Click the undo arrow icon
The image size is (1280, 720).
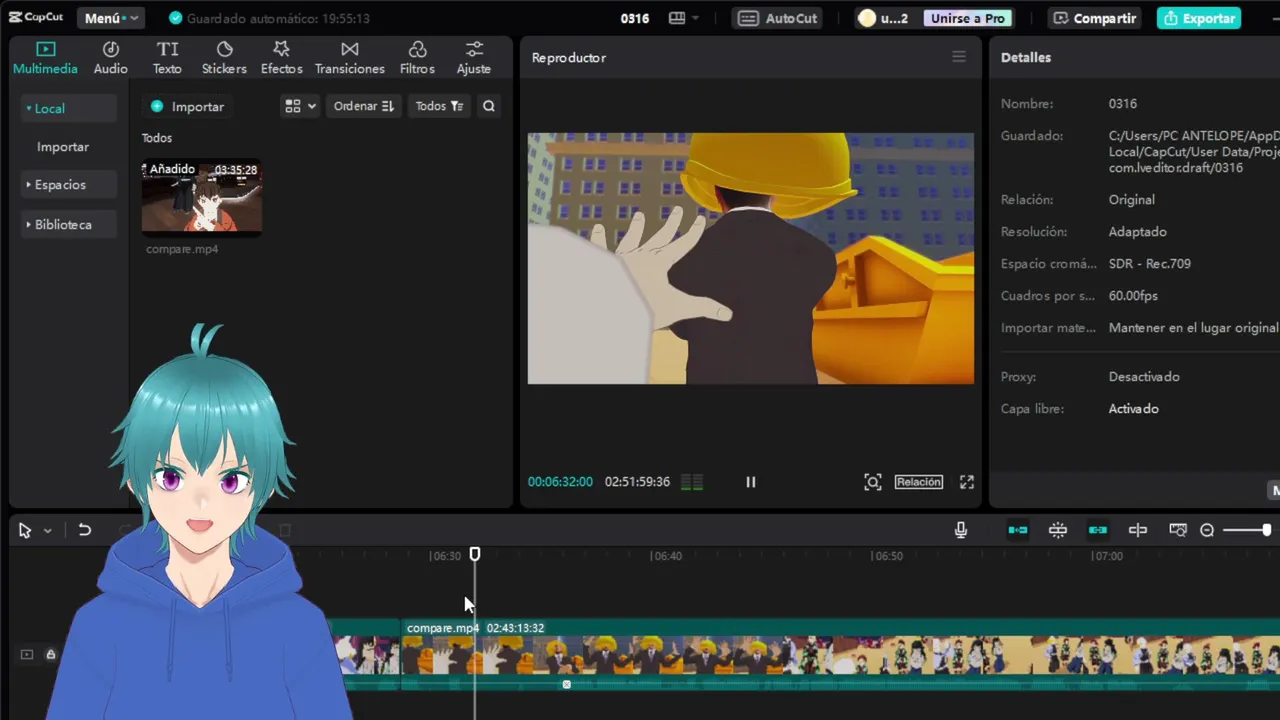pyautogui.click(x=85, y=531)
